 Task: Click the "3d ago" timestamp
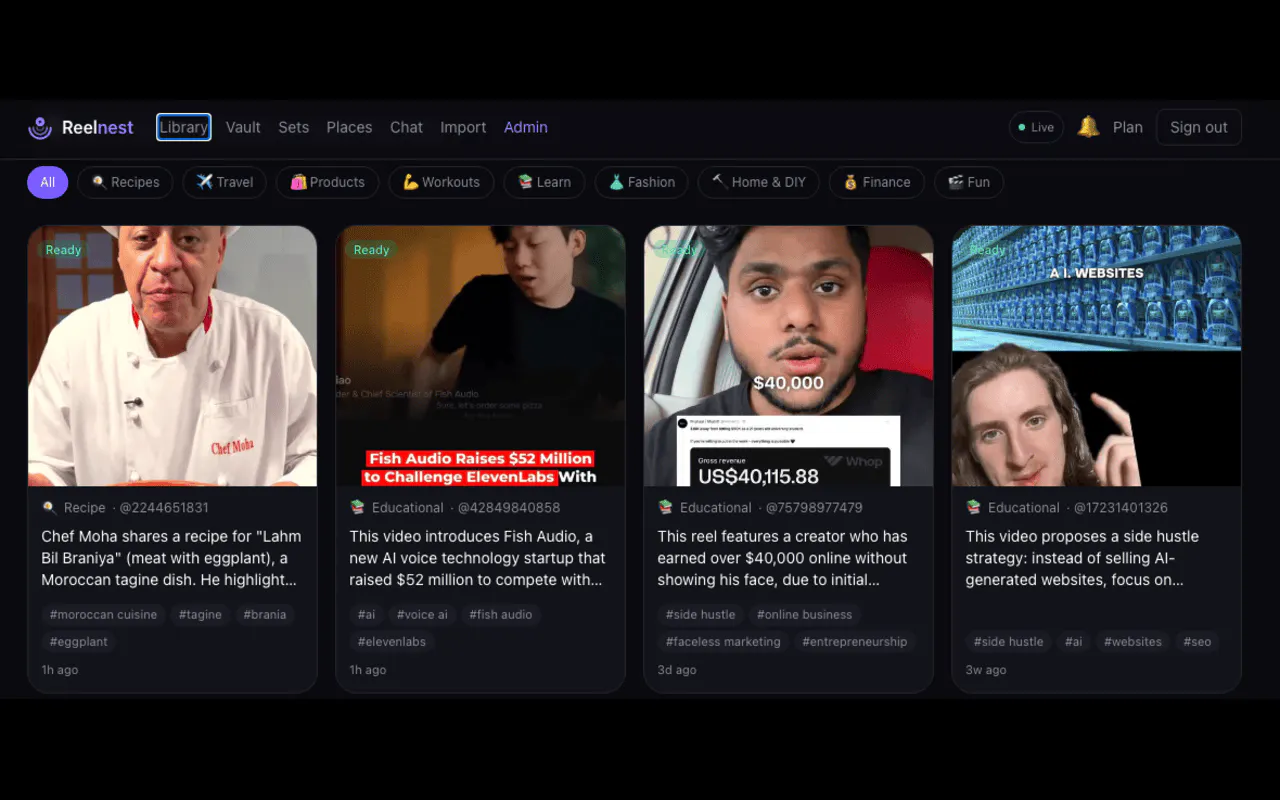click(x=677, y=670)
